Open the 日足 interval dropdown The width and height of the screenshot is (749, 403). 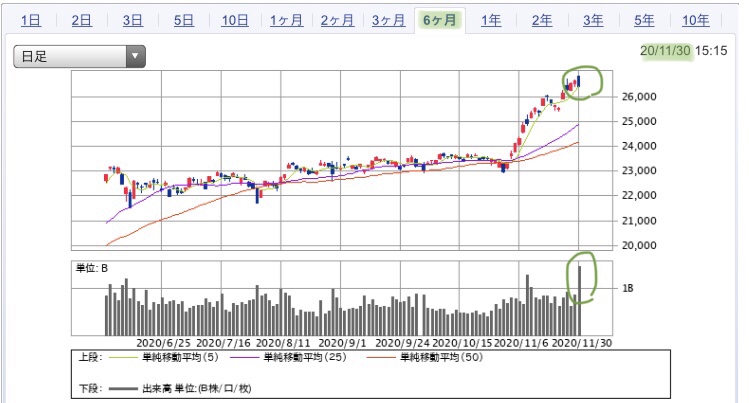pyautogui.click(x=79, y=56)
